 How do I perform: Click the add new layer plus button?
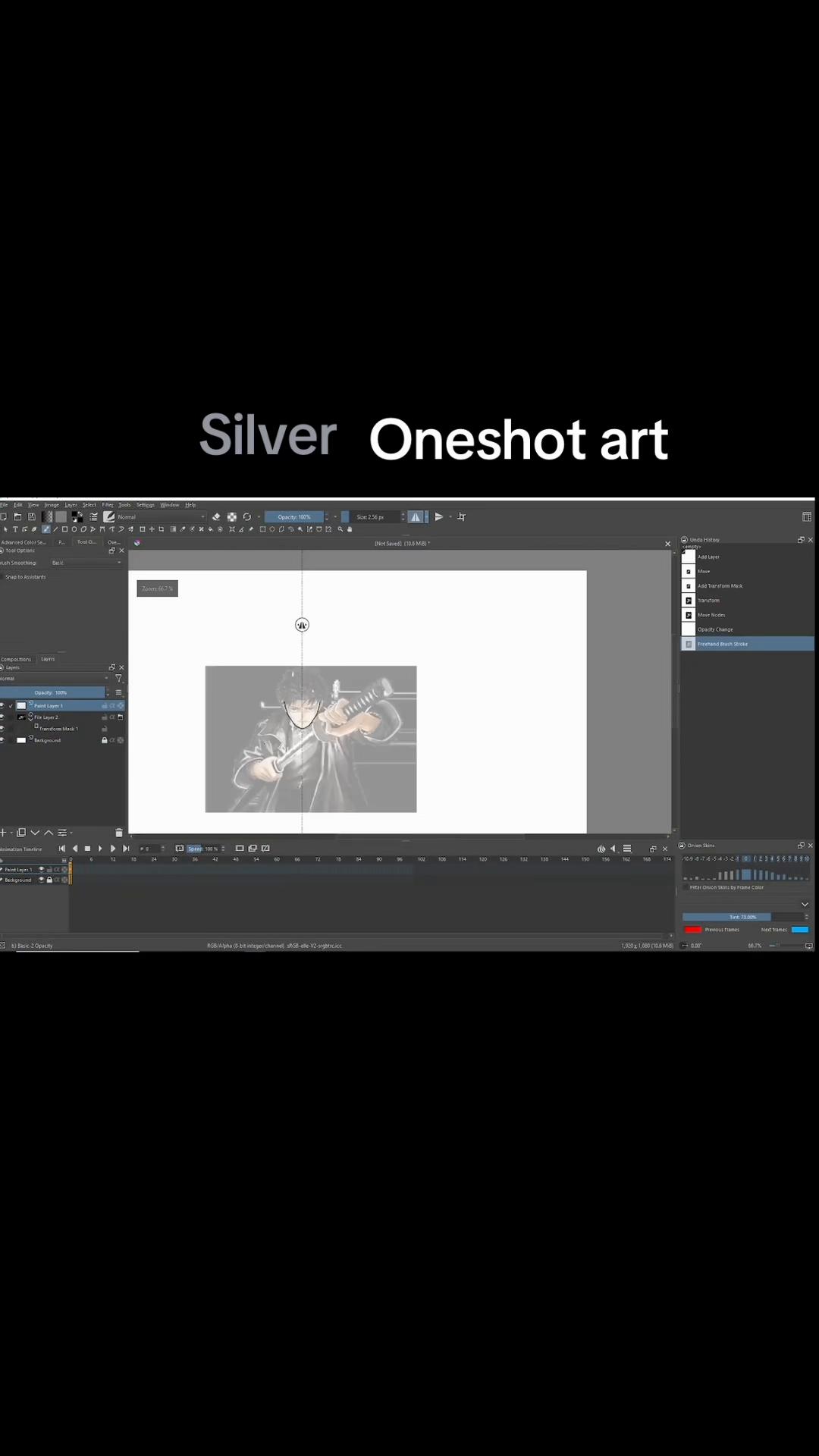pyautogui.click(x=4, y=833)
